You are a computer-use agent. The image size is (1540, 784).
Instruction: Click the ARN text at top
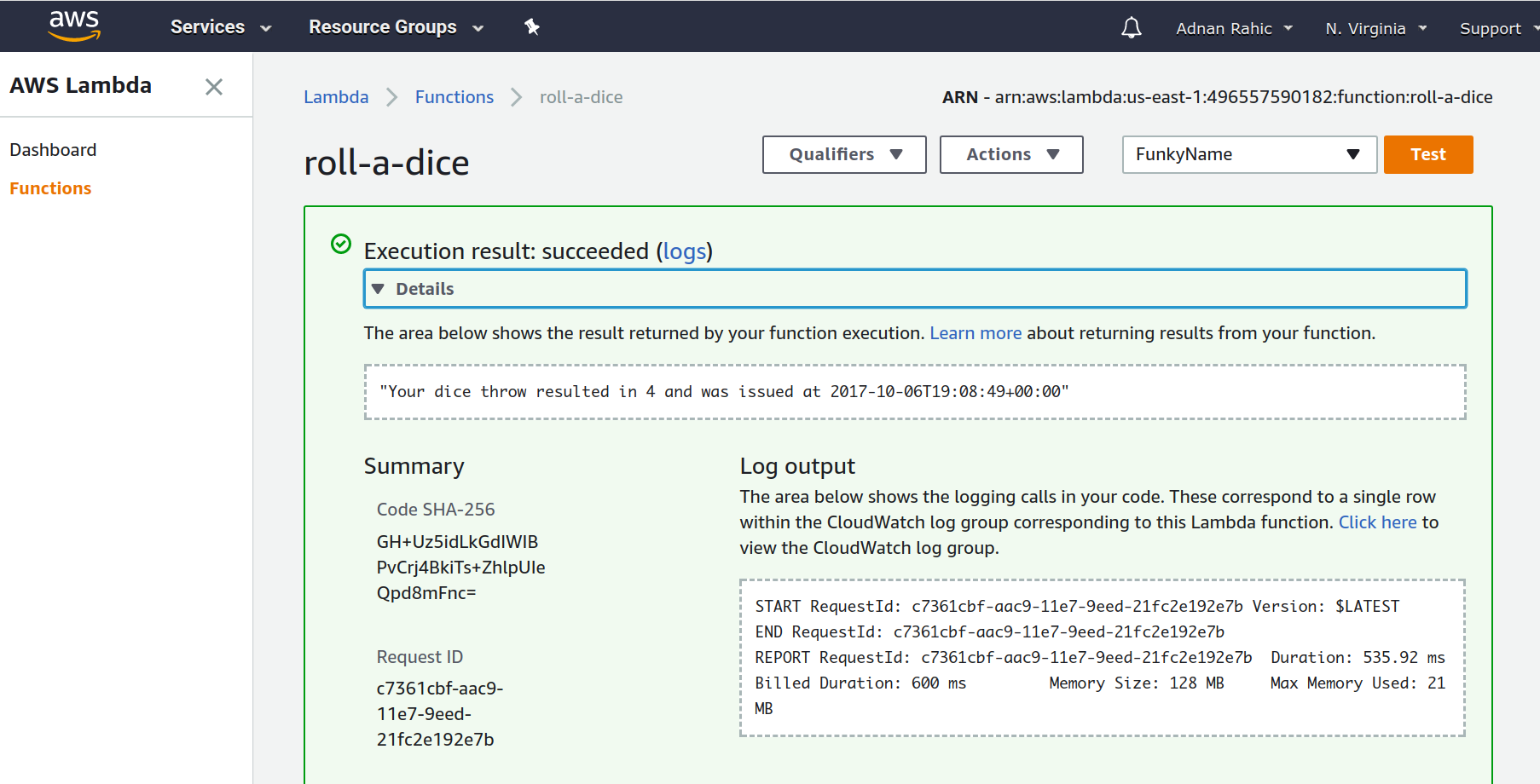coord(1217,97)
